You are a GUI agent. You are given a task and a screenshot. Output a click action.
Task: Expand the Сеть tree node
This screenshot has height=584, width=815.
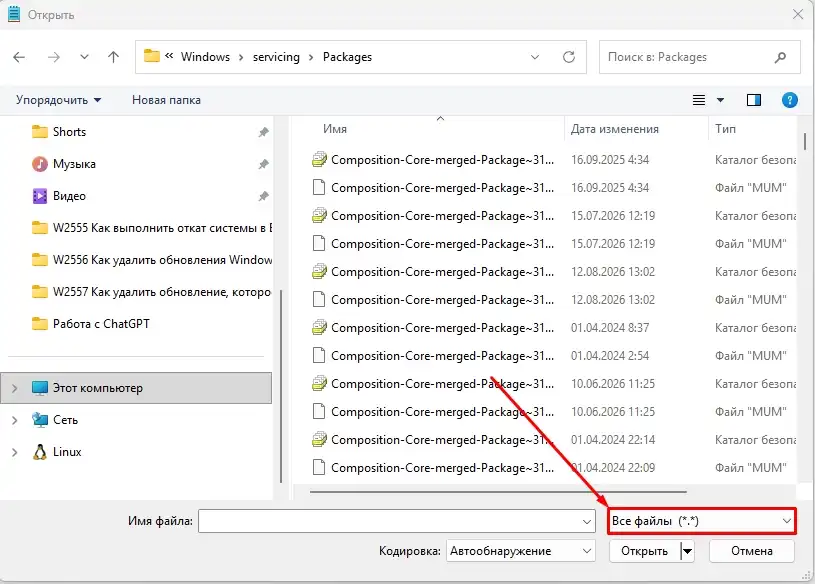(x=15, y=420)
